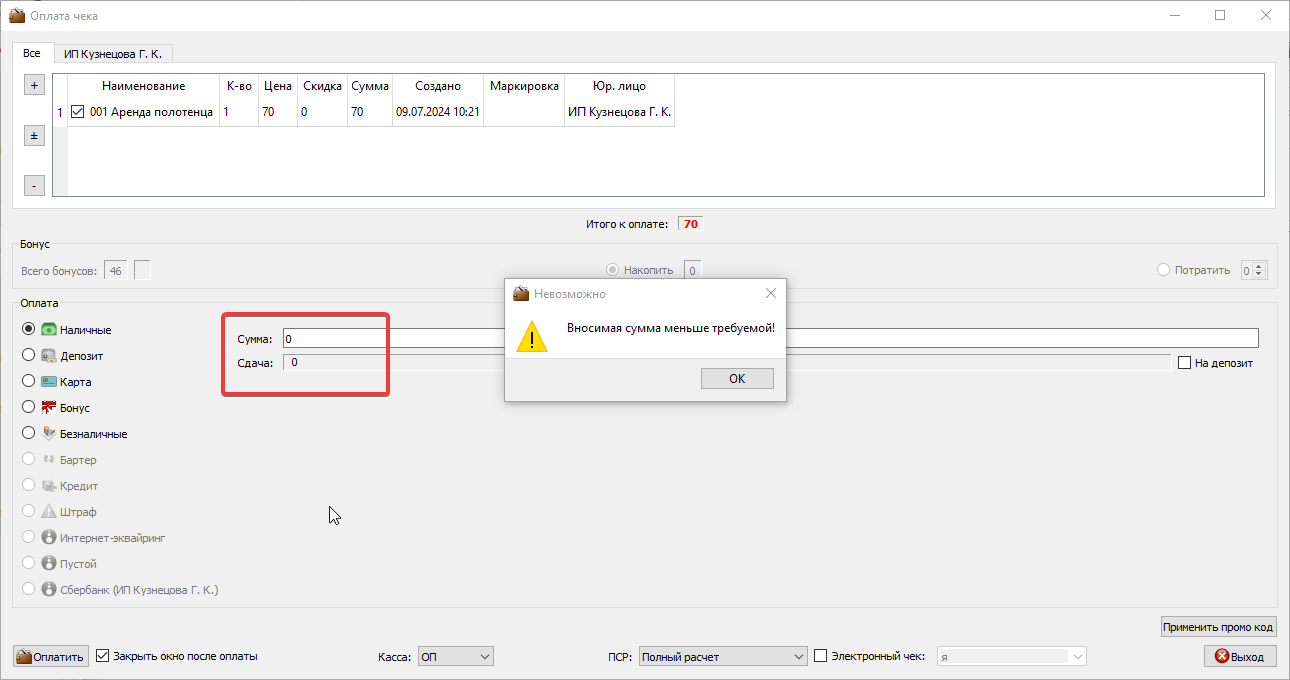The height and width of the screenshot is (680, 1290).
Task: Confirm the warning with OK
Action: point(737,378)
